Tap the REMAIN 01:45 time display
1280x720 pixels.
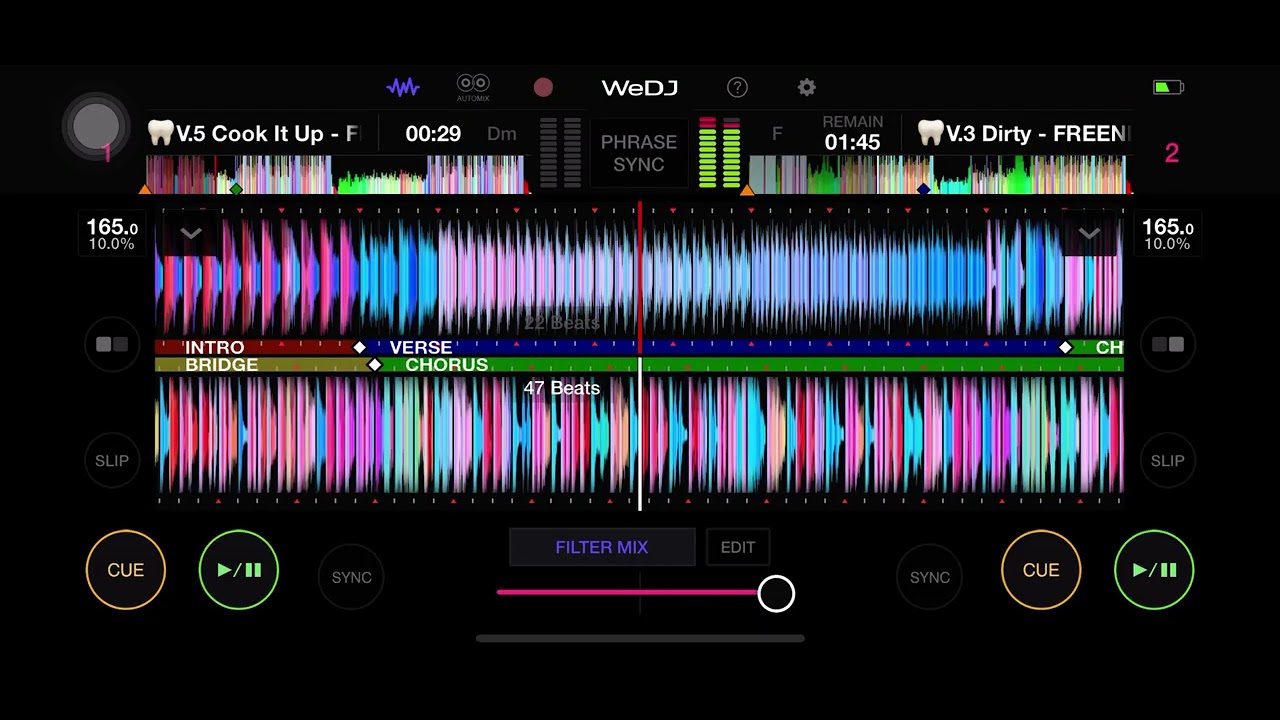852,134
